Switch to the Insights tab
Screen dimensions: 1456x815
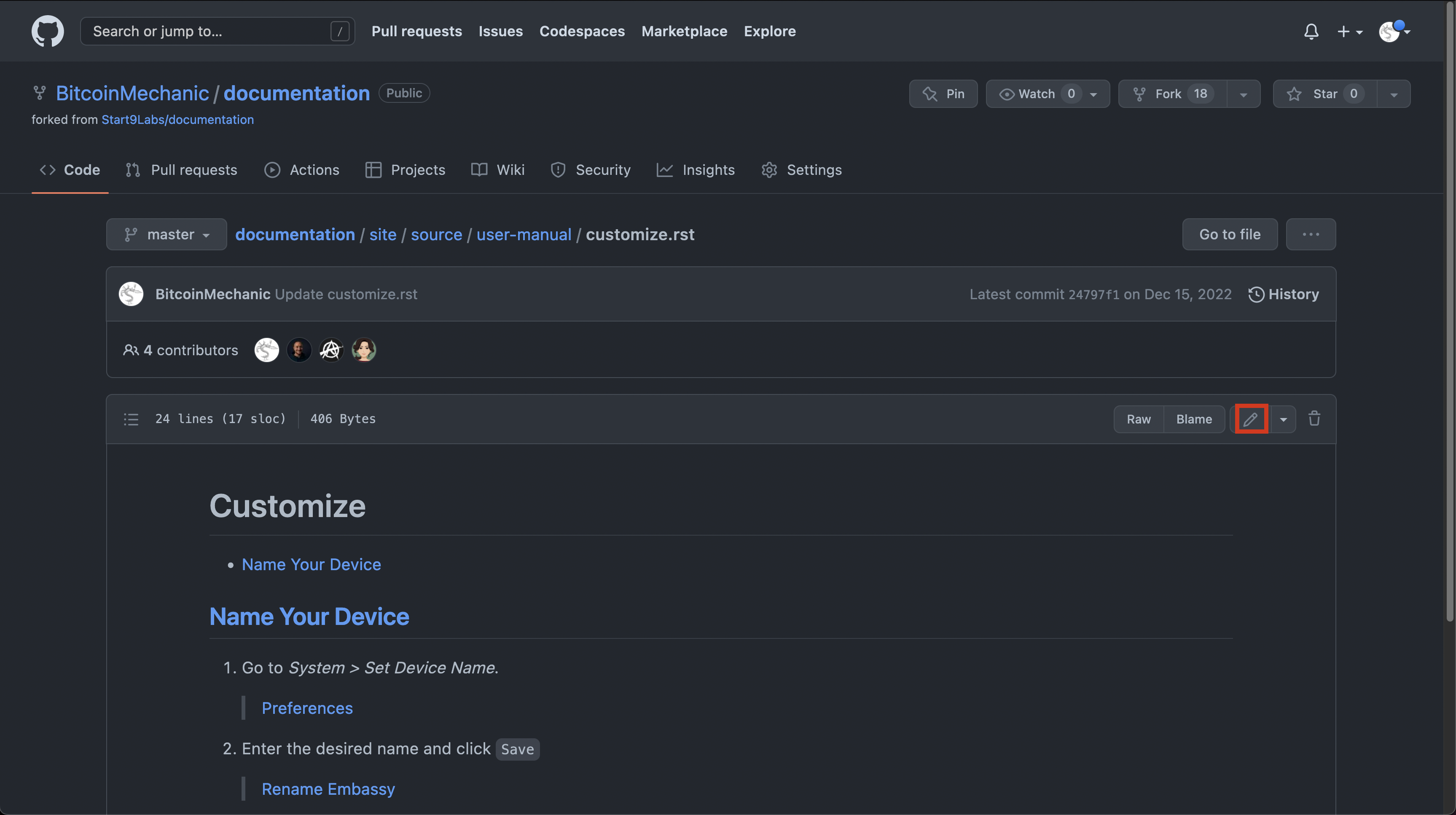click(696, 170)
